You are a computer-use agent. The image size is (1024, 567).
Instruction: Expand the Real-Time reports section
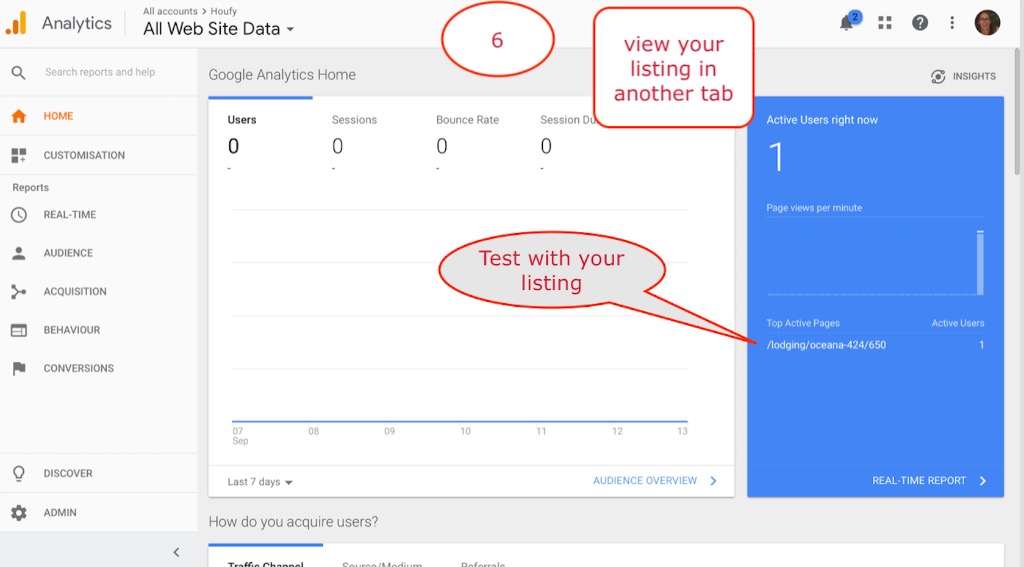pos(69,215)
